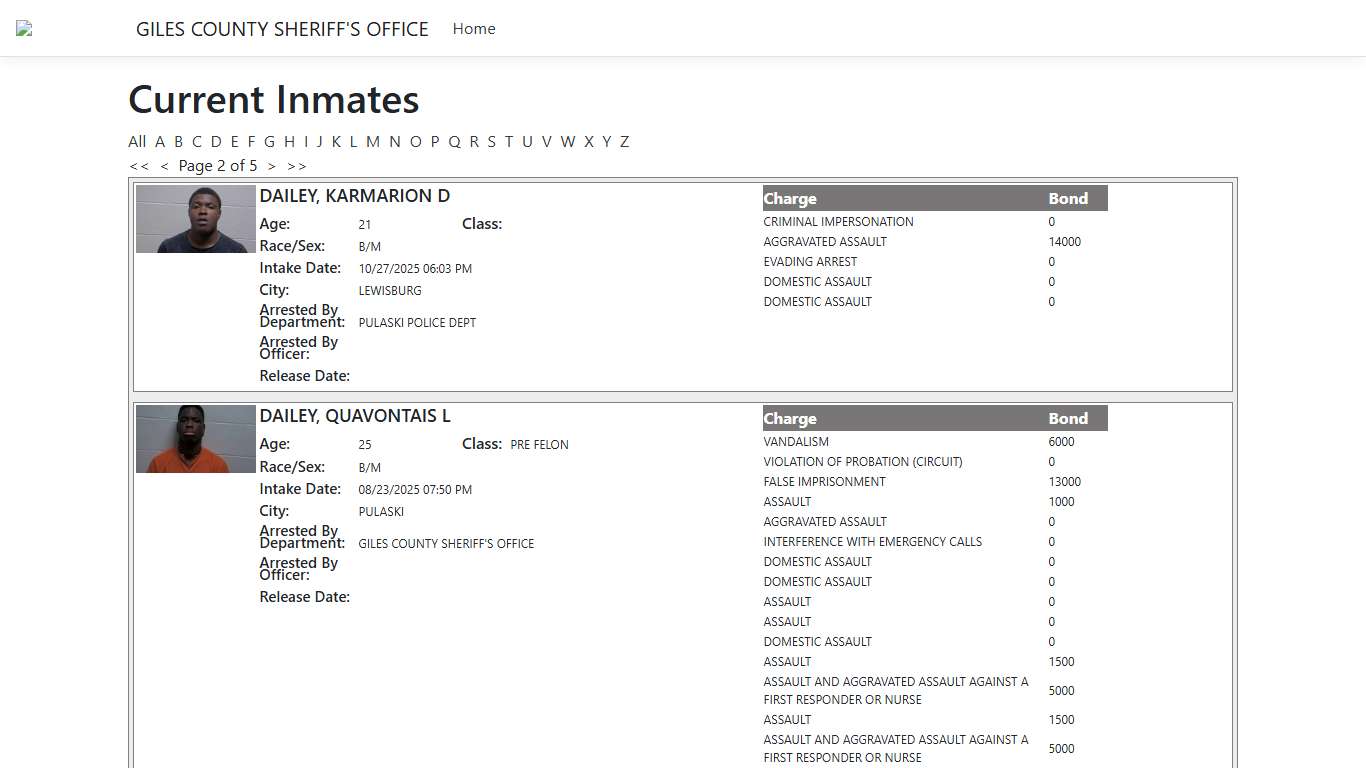This screenshot has height=768, width=1366.
Task: Advance to the next page using >
Action: click(272, 165)
